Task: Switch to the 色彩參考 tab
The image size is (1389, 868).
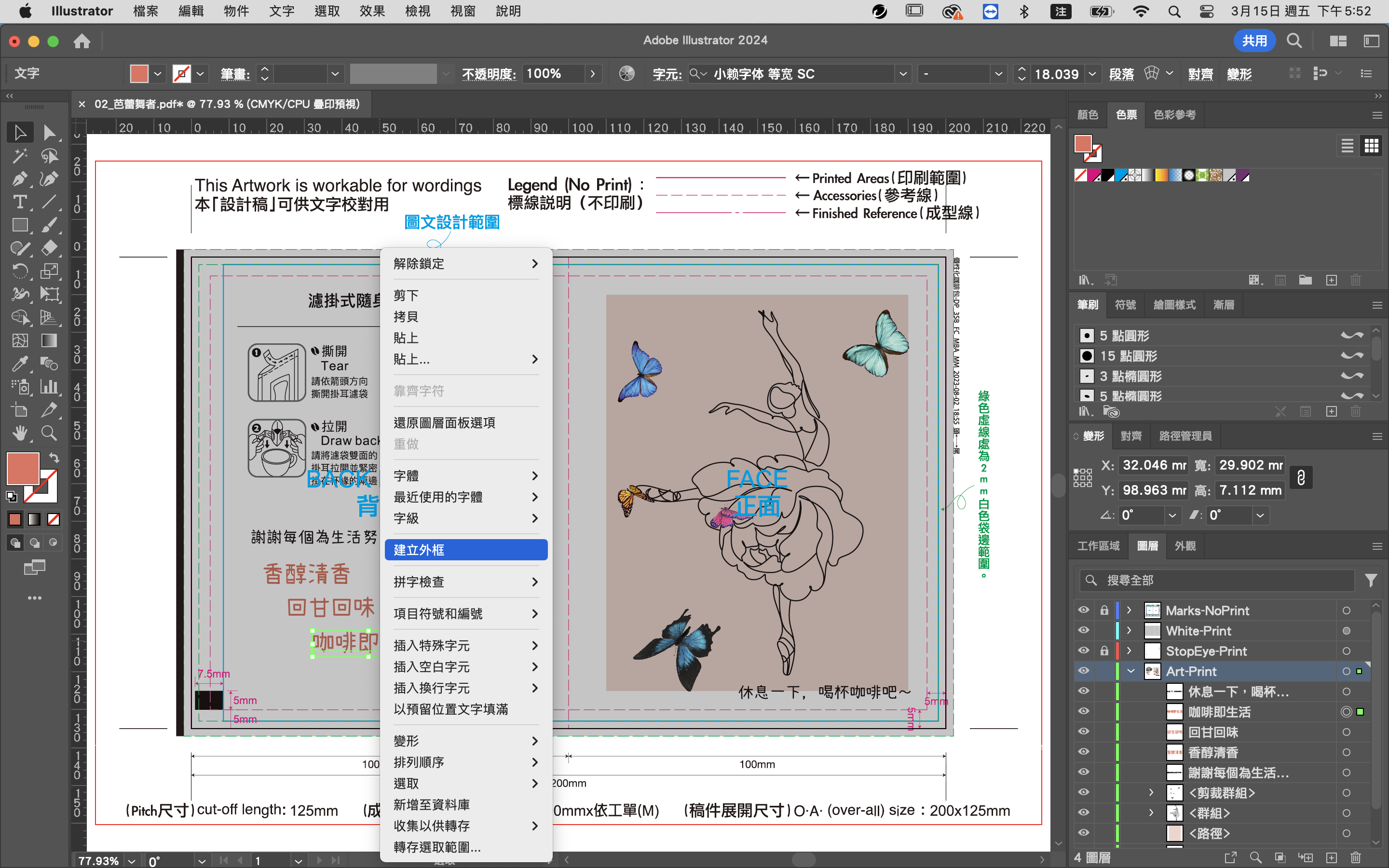Action: tap(1174, 114)
